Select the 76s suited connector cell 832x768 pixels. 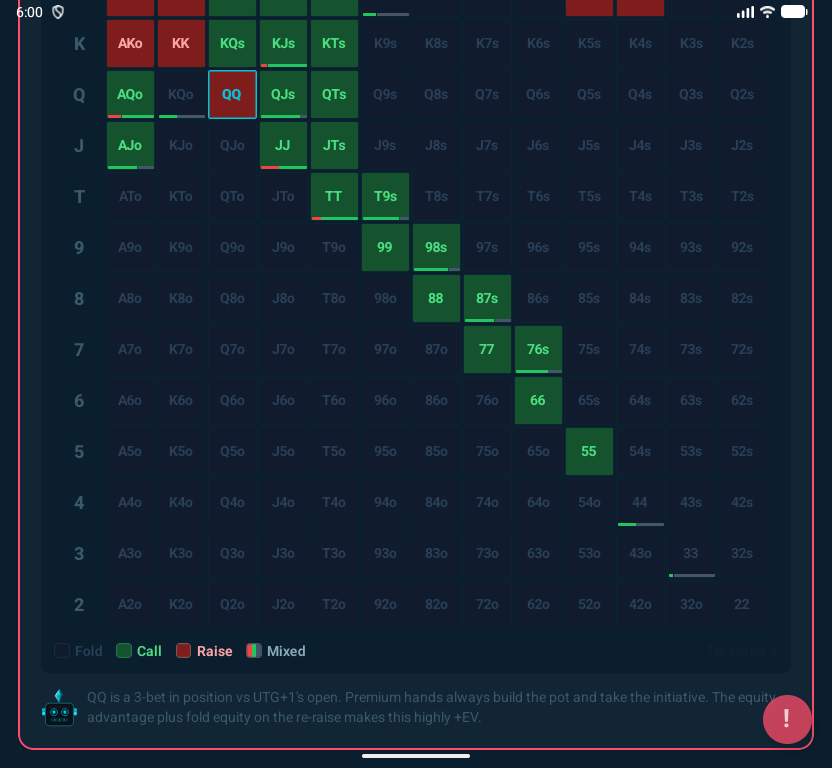(538, 350)
